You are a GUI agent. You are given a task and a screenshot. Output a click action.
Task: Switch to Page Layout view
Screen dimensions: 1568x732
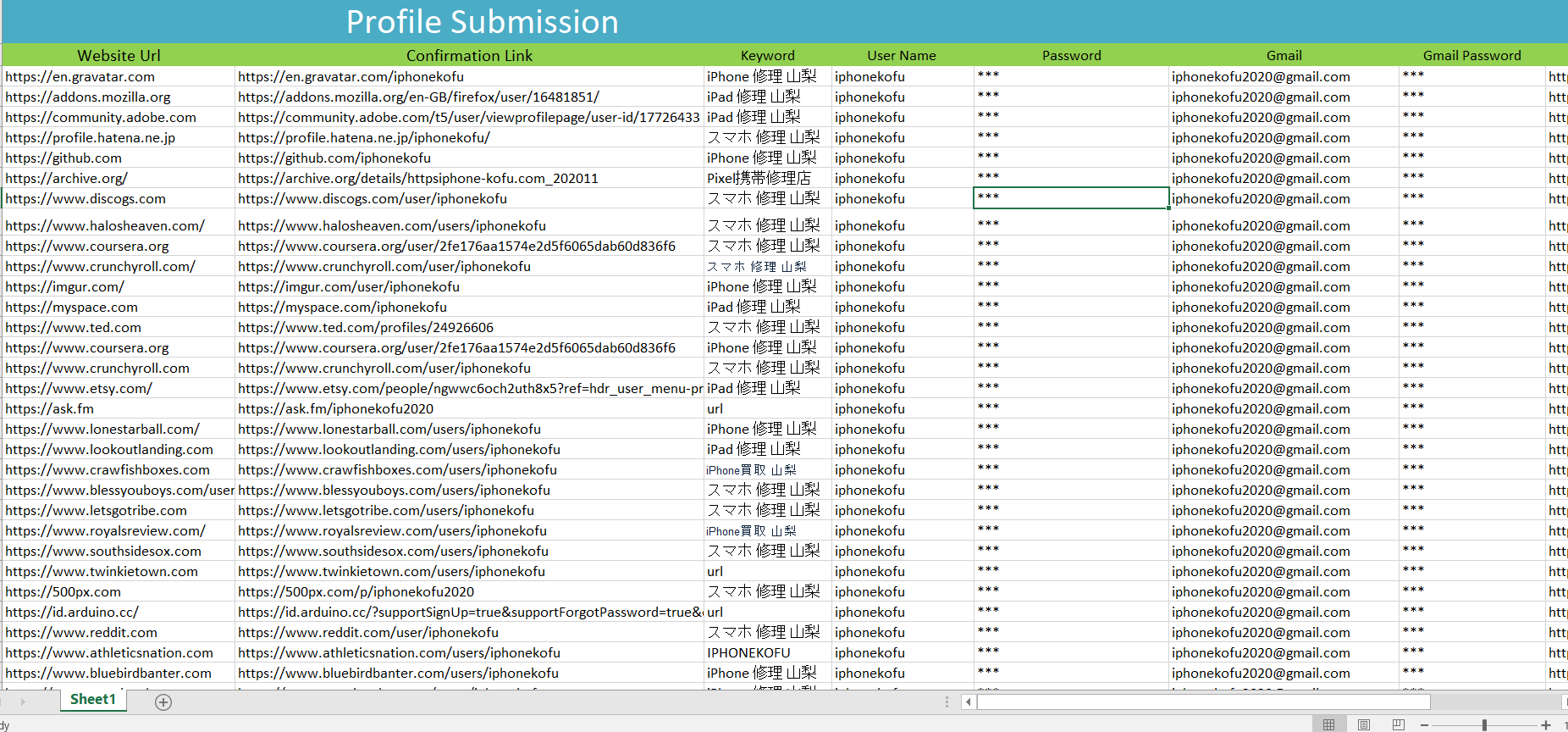point(1363,724)
